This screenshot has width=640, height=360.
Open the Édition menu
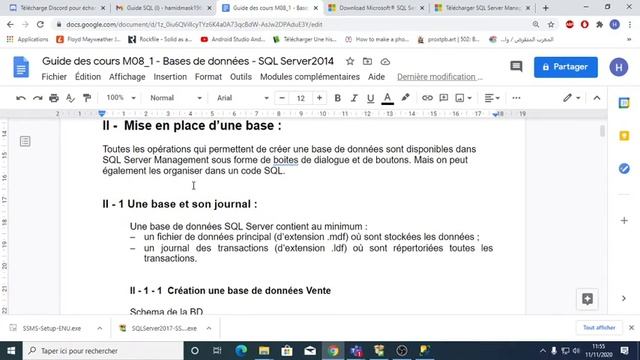click(88, 77)
